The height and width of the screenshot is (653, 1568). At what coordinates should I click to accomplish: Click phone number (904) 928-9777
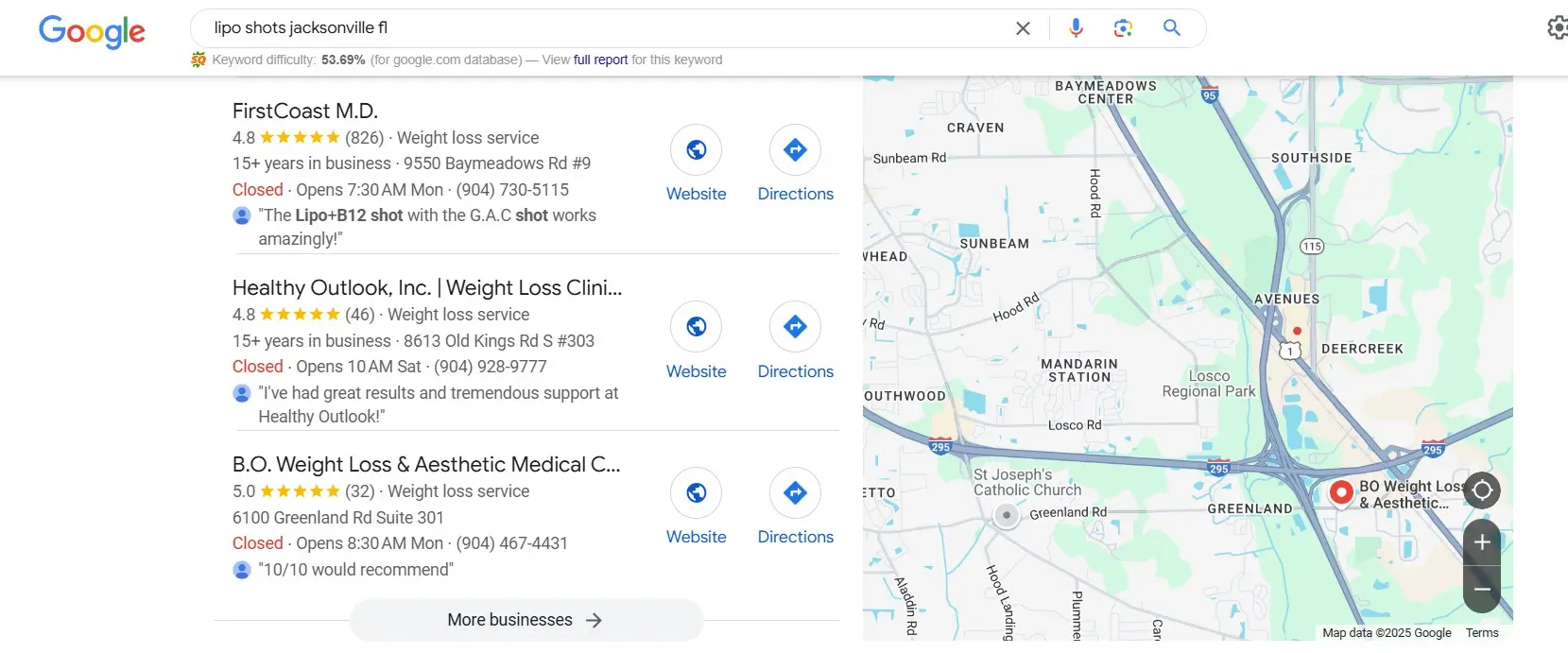(x=490, y=367)
